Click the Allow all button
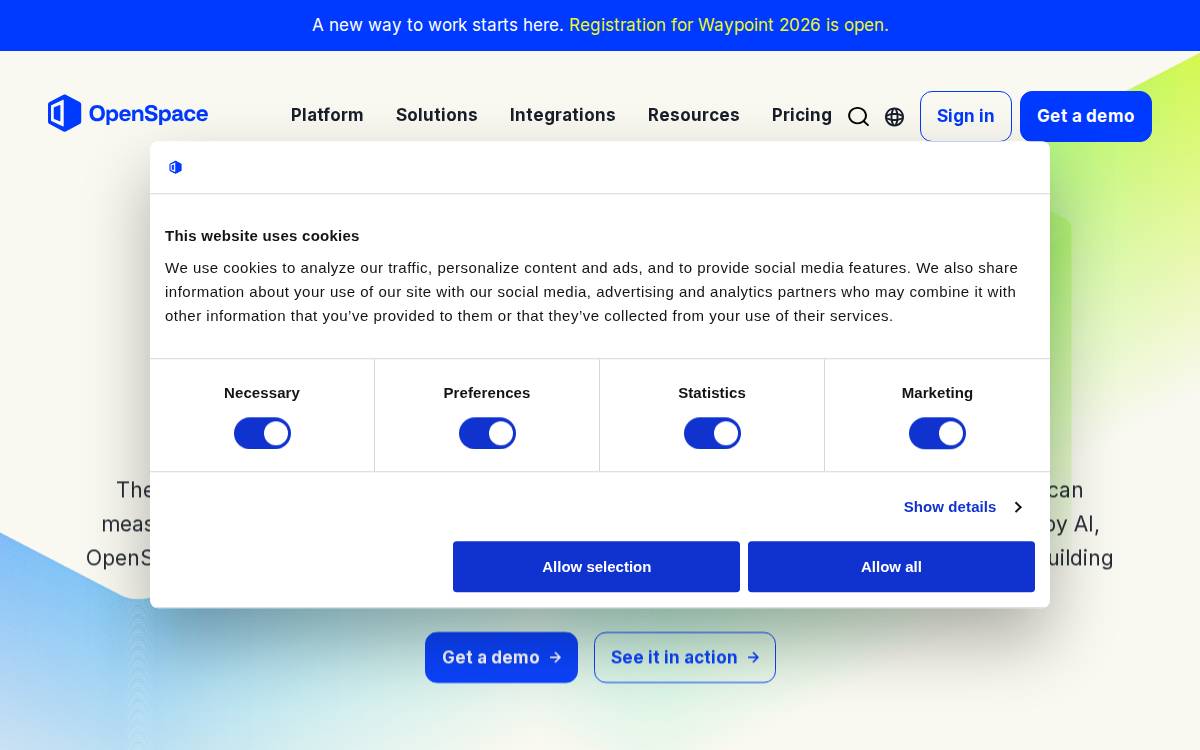The image size is (1200, 750). [x=891, y=567]
